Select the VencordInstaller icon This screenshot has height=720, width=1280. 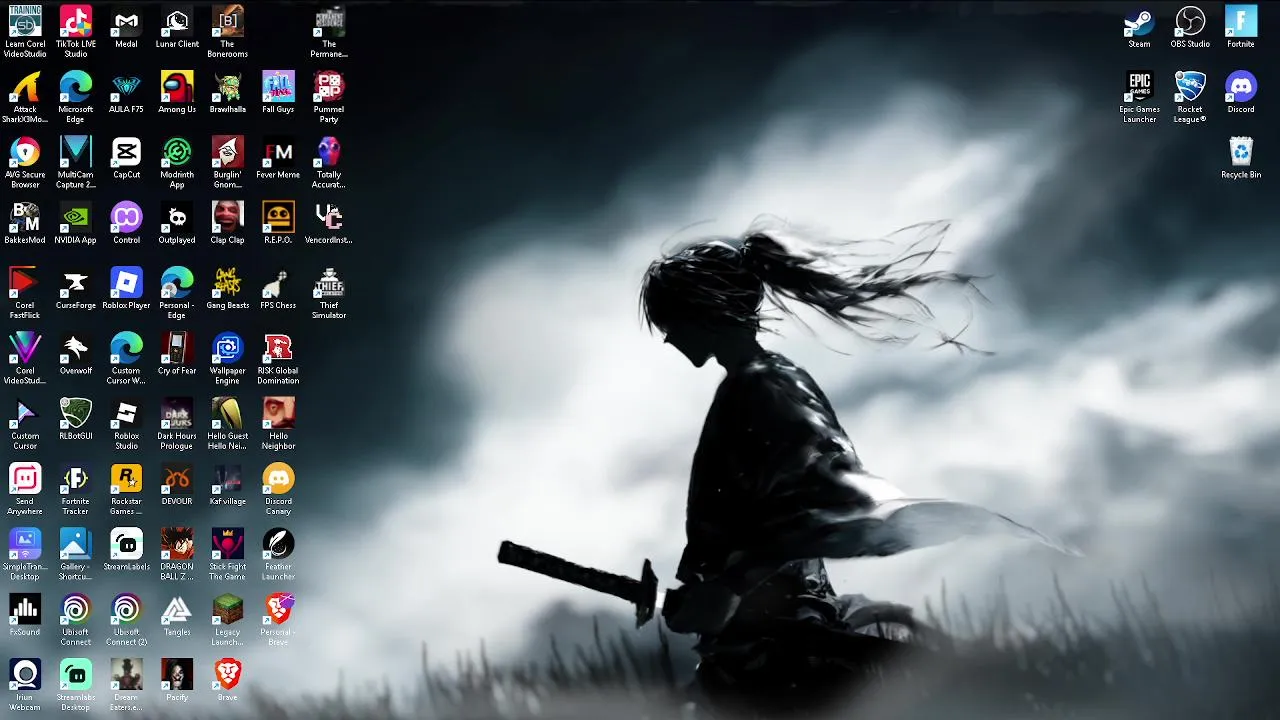329,223
